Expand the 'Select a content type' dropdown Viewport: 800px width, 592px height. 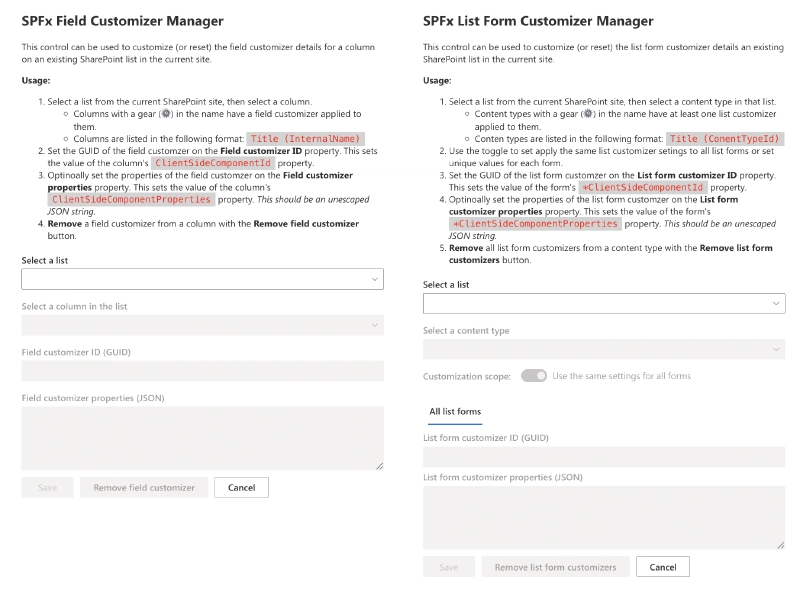point(604,349)
